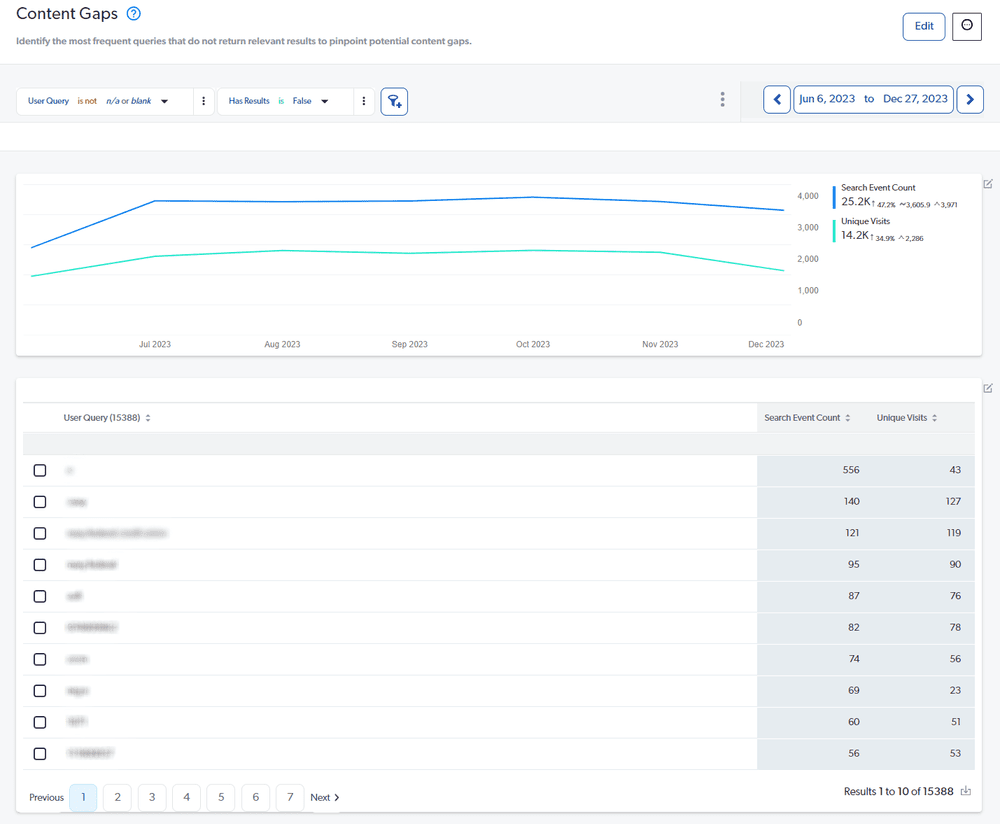Image resolution: width=1000 pixels, height=824 pixels.
Task: Check the row with 74 search events
Action: pos(40,659)
